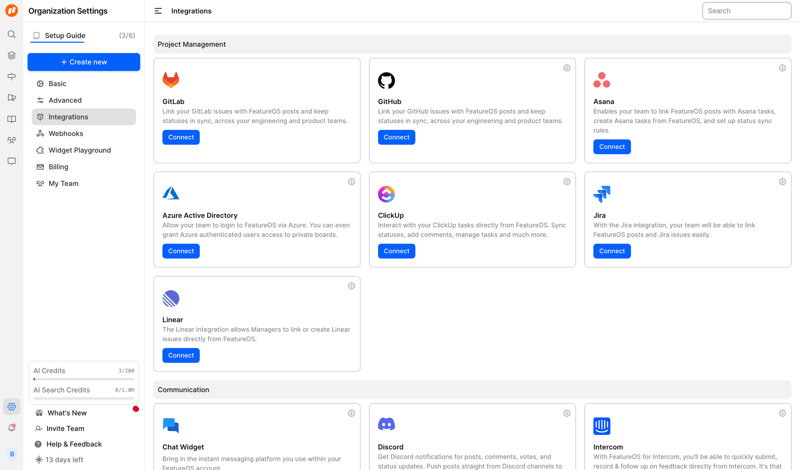The image size is (800, 470).
Task: Click the Asana three-dots logo
Action: point(602,80)
